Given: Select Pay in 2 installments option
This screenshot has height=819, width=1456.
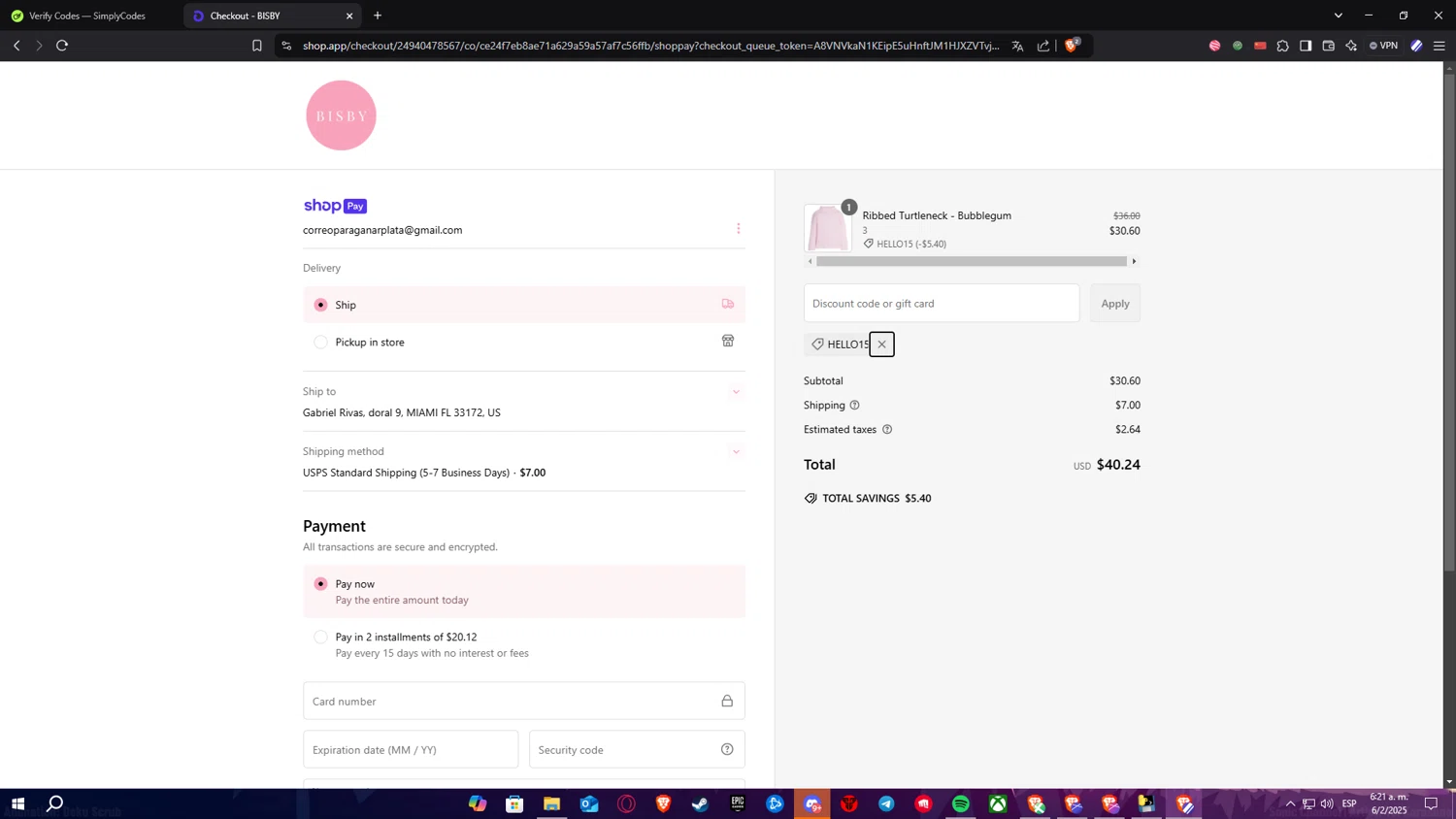Looking at the screenshot, I should click(524, 644).
